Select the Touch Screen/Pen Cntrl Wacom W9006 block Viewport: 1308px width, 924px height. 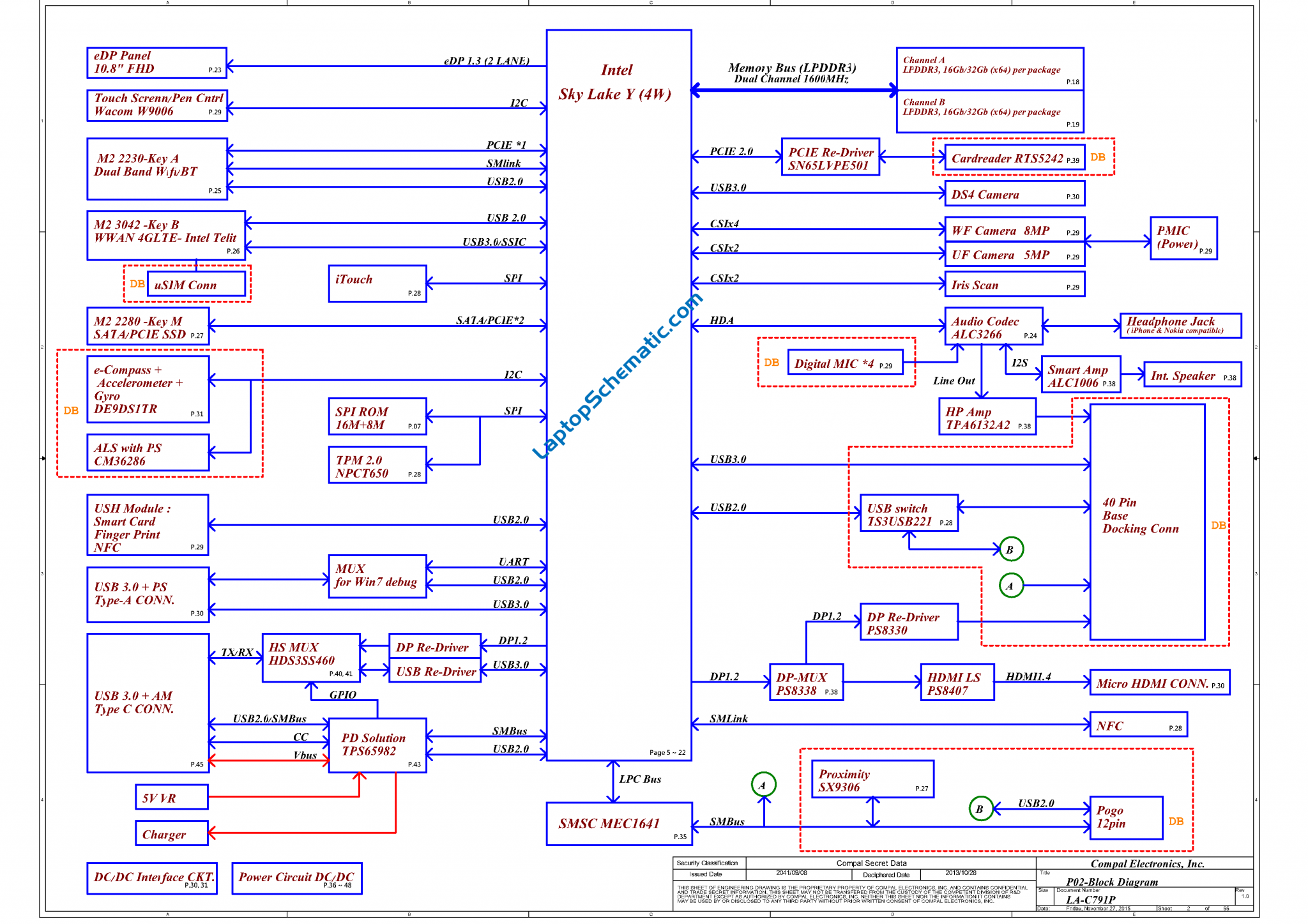click(156, 105)
